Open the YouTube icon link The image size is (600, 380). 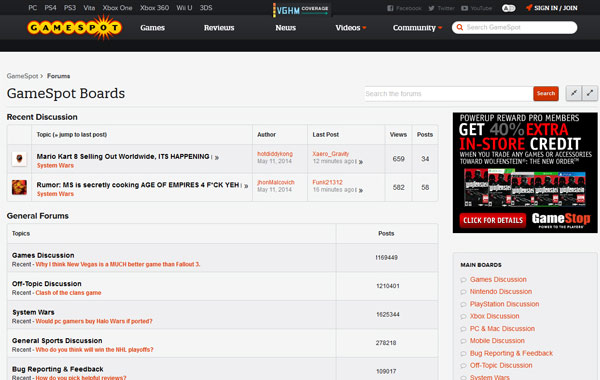coord(465,8)
